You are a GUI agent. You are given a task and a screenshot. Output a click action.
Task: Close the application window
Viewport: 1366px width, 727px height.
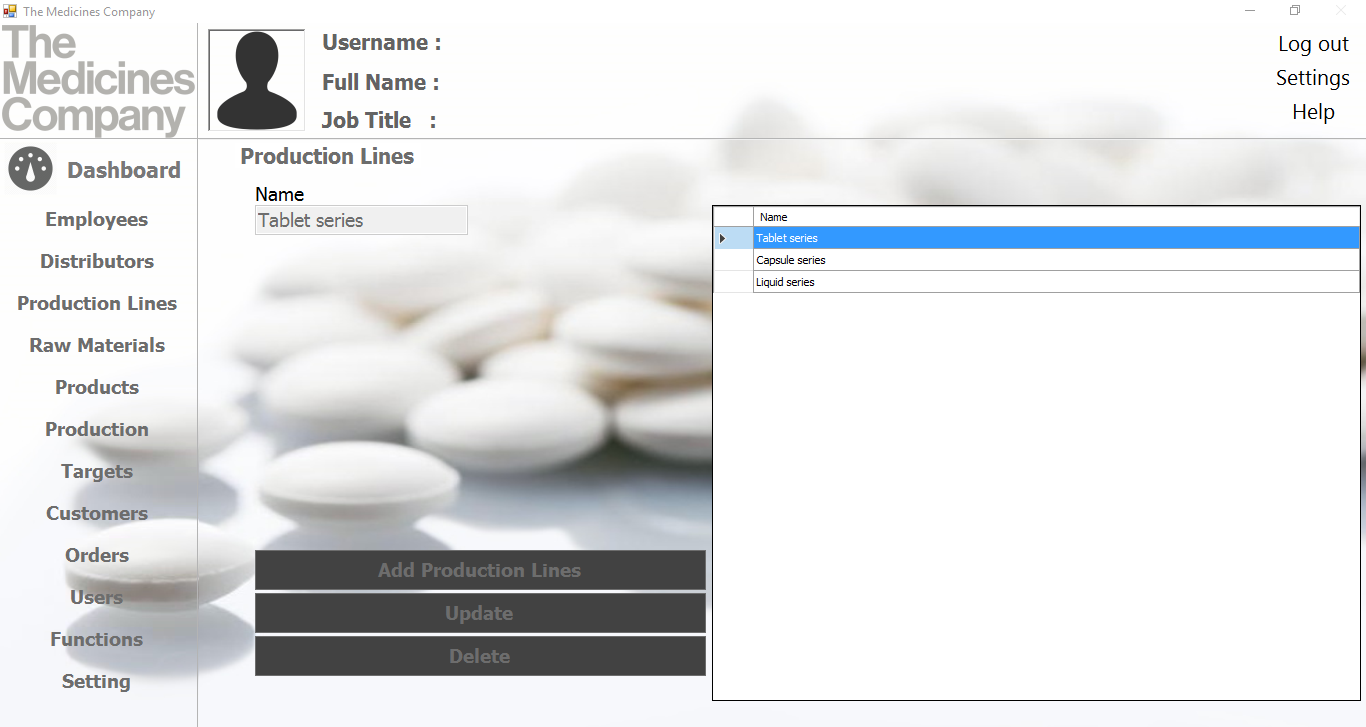coord(1341,11)
